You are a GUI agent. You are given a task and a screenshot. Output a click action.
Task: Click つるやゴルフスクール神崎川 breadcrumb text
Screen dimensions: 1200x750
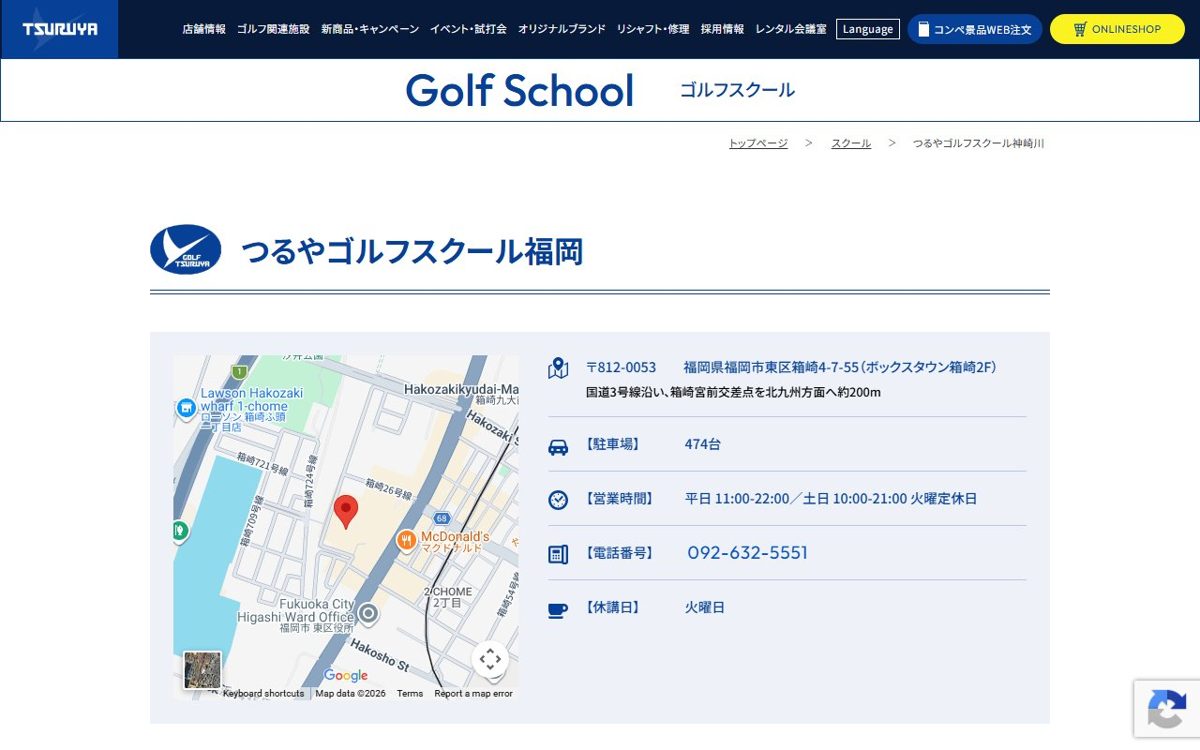[x=978, y=143]
